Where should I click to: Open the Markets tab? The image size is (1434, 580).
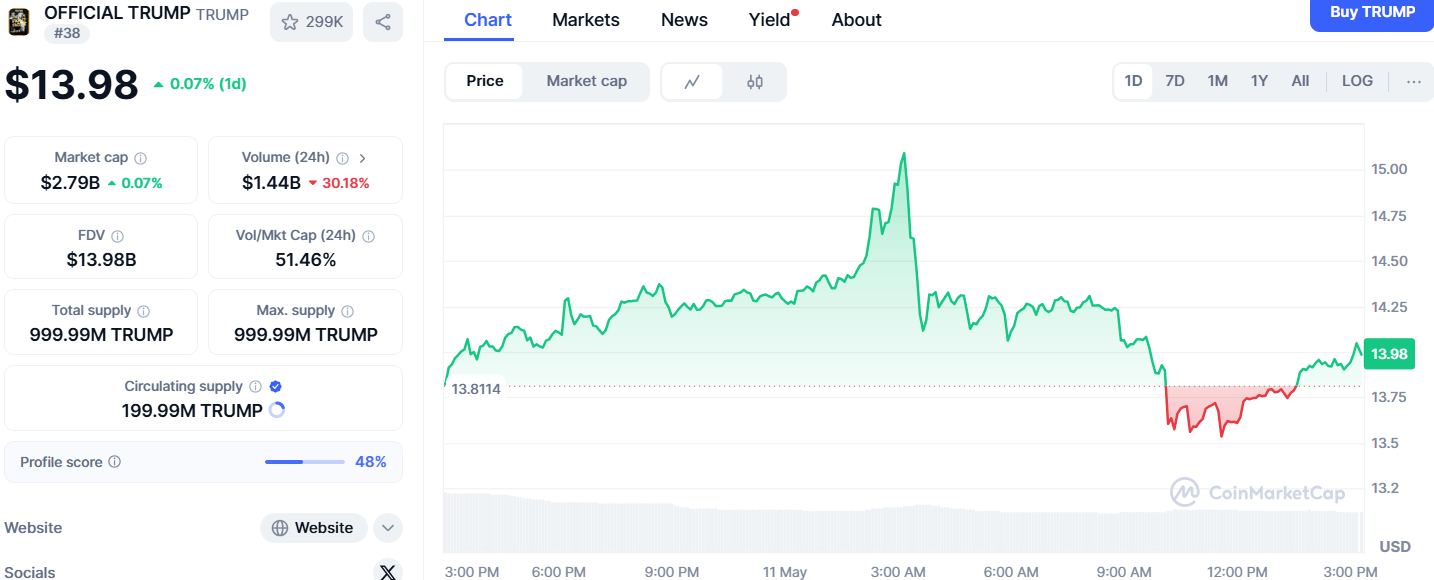[x=586, y=20]
